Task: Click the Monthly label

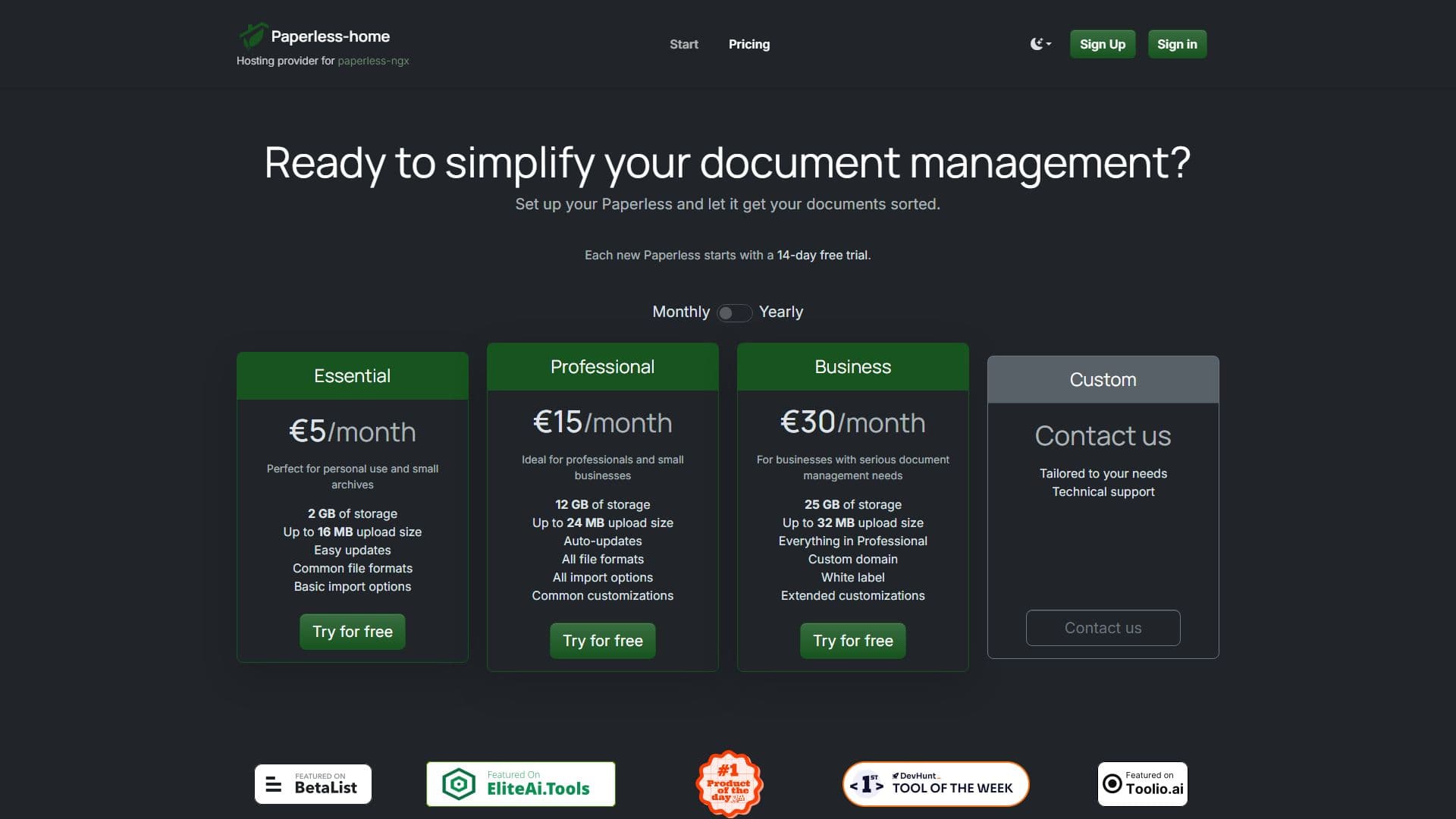Action: pos(681,312)
